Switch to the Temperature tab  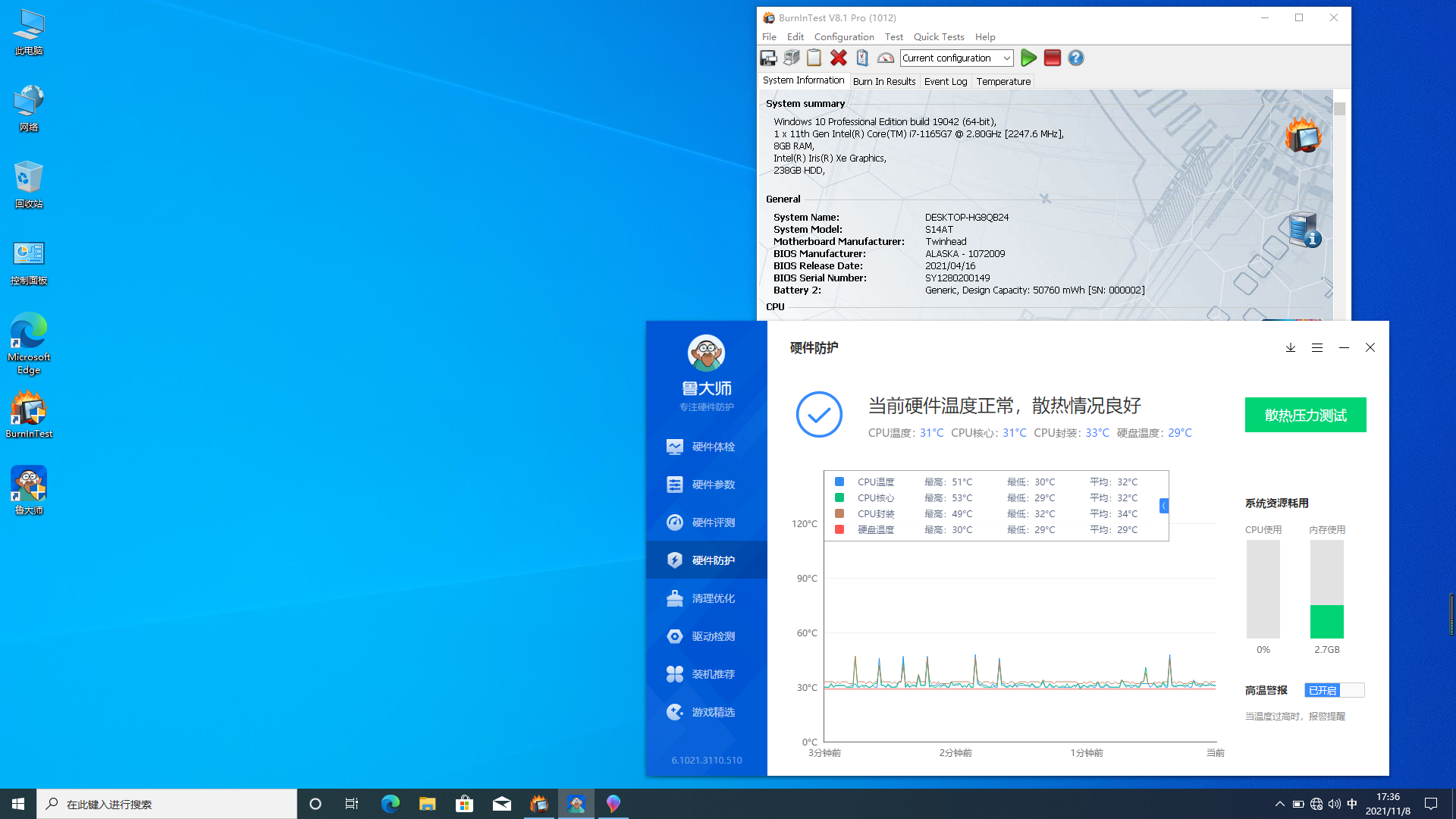click(1003, 81)
